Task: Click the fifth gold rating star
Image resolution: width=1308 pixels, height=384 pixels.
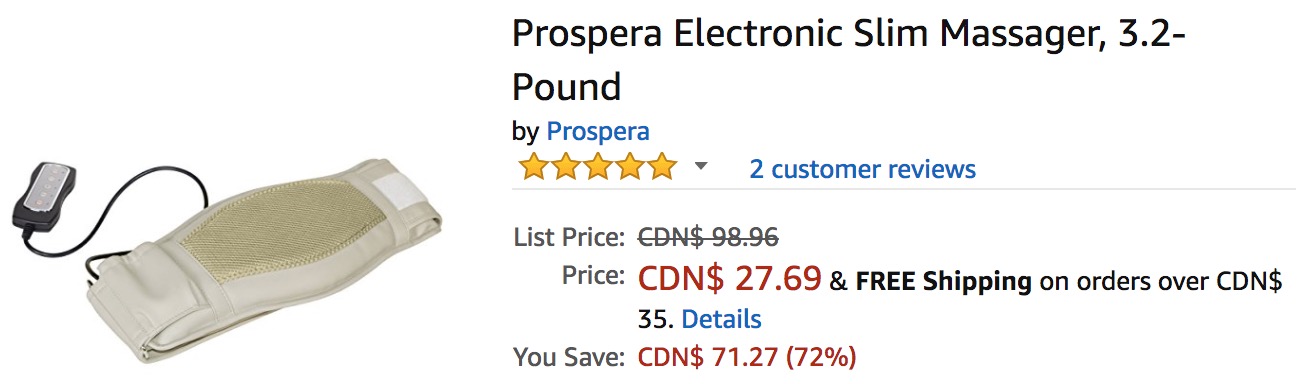Action: [661, 167]
